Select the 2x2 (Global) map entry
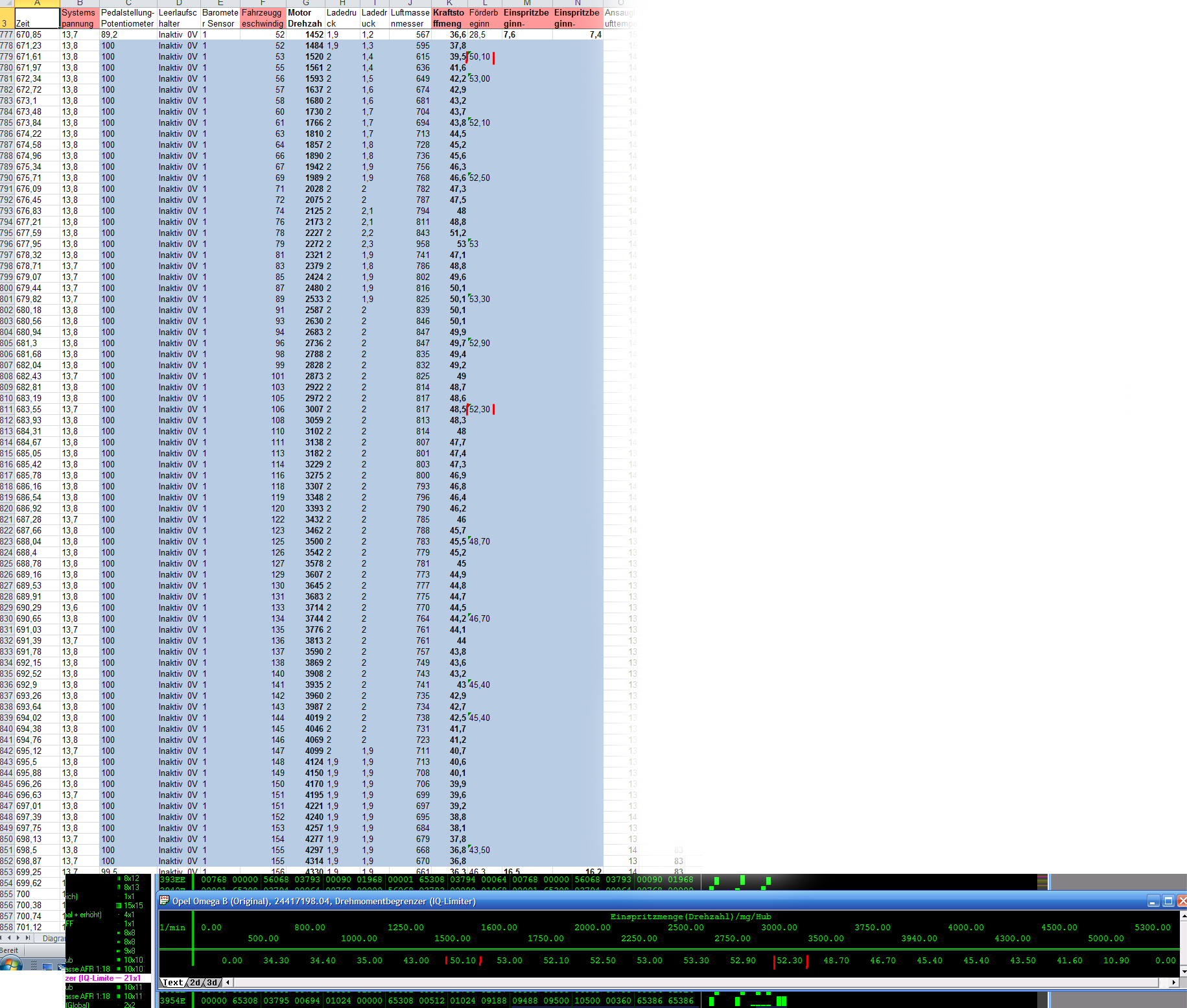The width and height of the screenshot is (1187, 1008). (x=109, y=1005)
